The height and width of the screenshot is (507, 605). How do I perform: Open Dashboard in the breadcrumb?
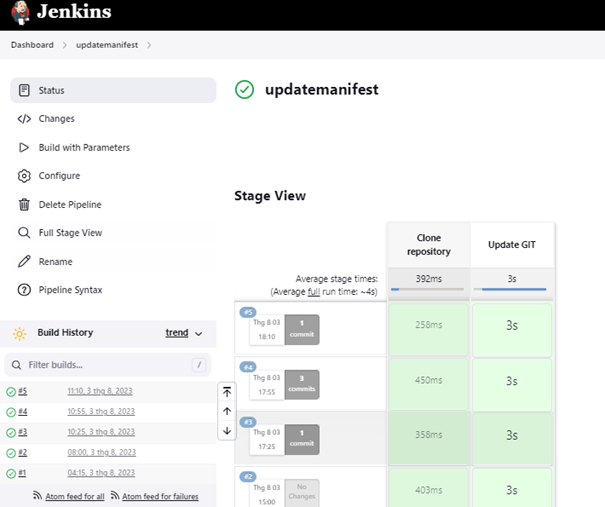32,45
